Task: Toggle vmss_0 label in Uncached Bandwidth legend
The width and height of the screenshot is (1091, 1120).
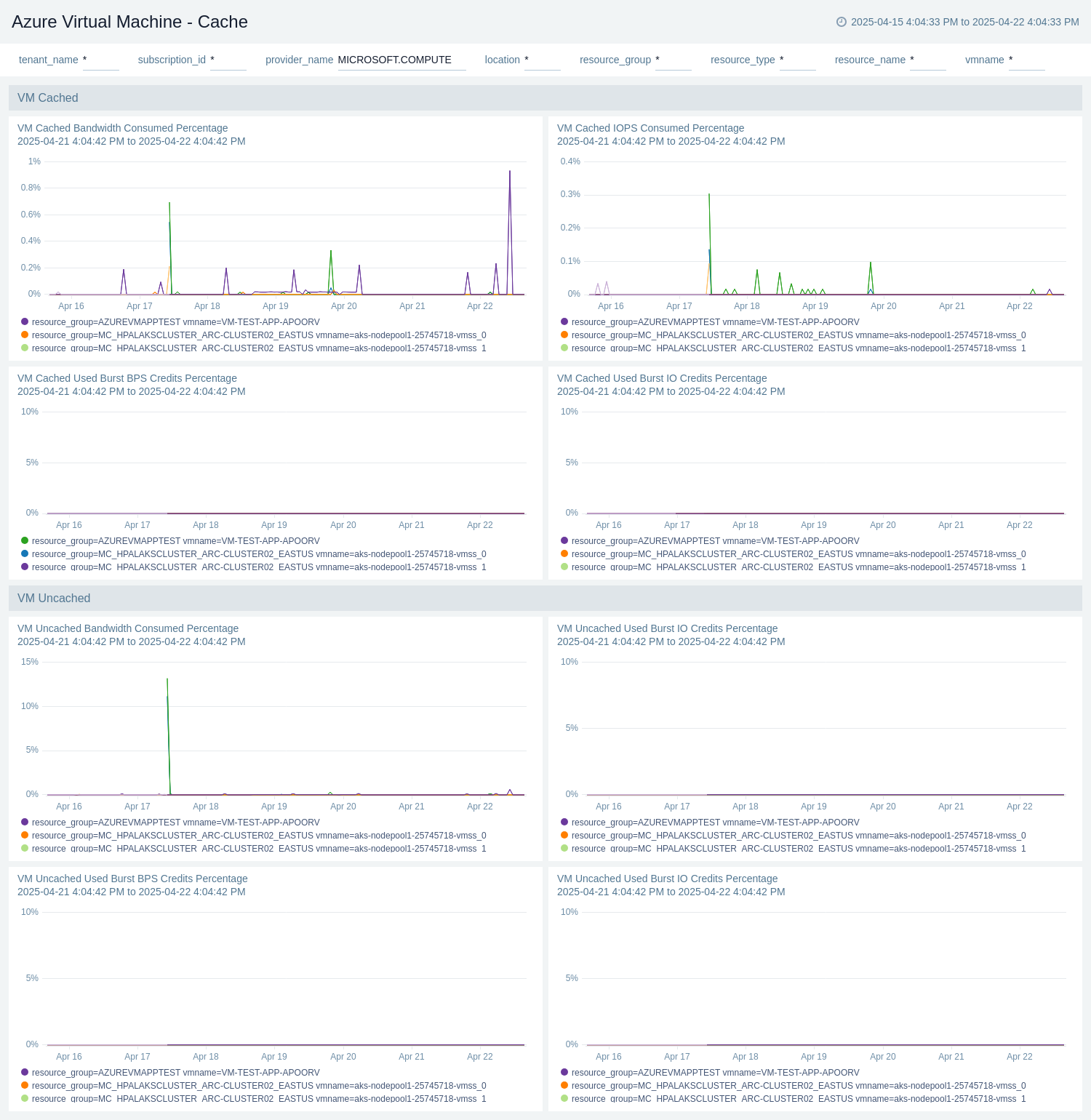Action: (259, 836)
